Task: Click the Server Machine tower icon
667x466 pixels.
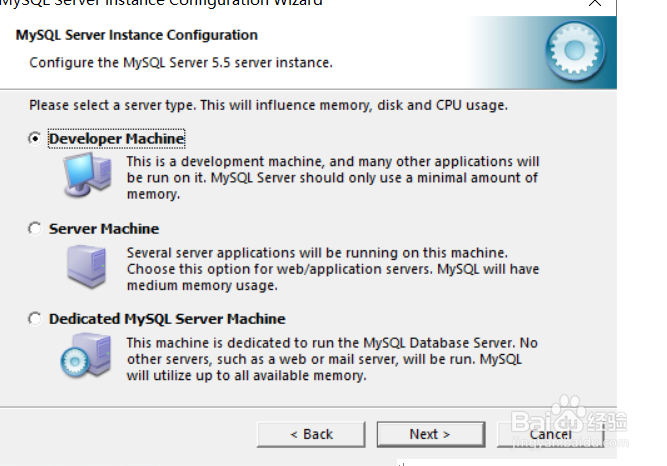Action: 87,267
